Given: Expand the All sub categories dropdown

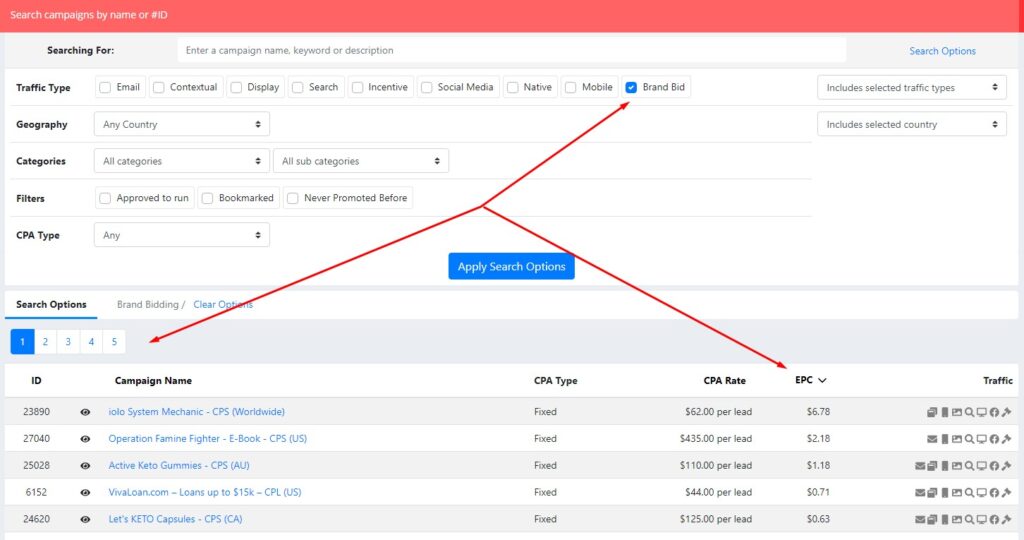Looking at the screenshot, I should click(361, 161).
